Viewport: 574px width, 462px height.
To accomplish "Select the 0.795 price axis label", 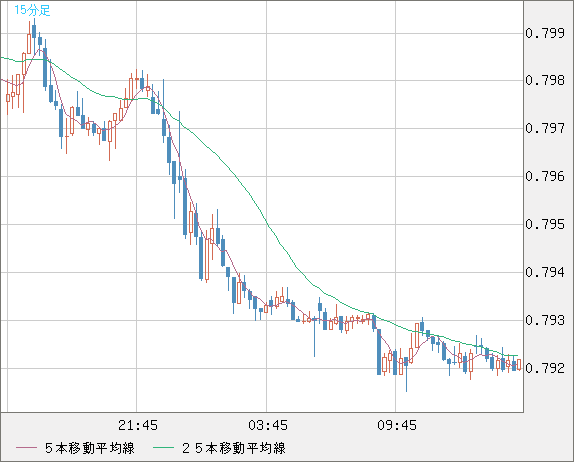I will click(545, 224).
